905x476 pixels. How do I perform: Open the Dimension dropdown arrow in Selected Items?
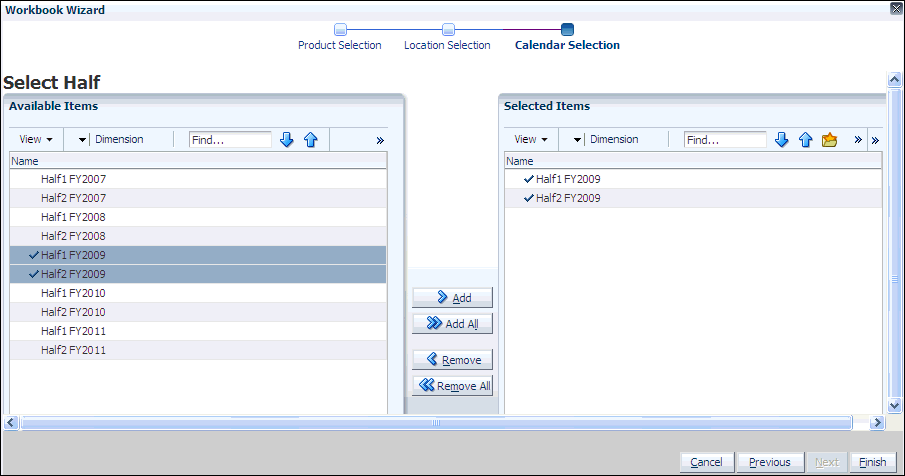(577, 140)
